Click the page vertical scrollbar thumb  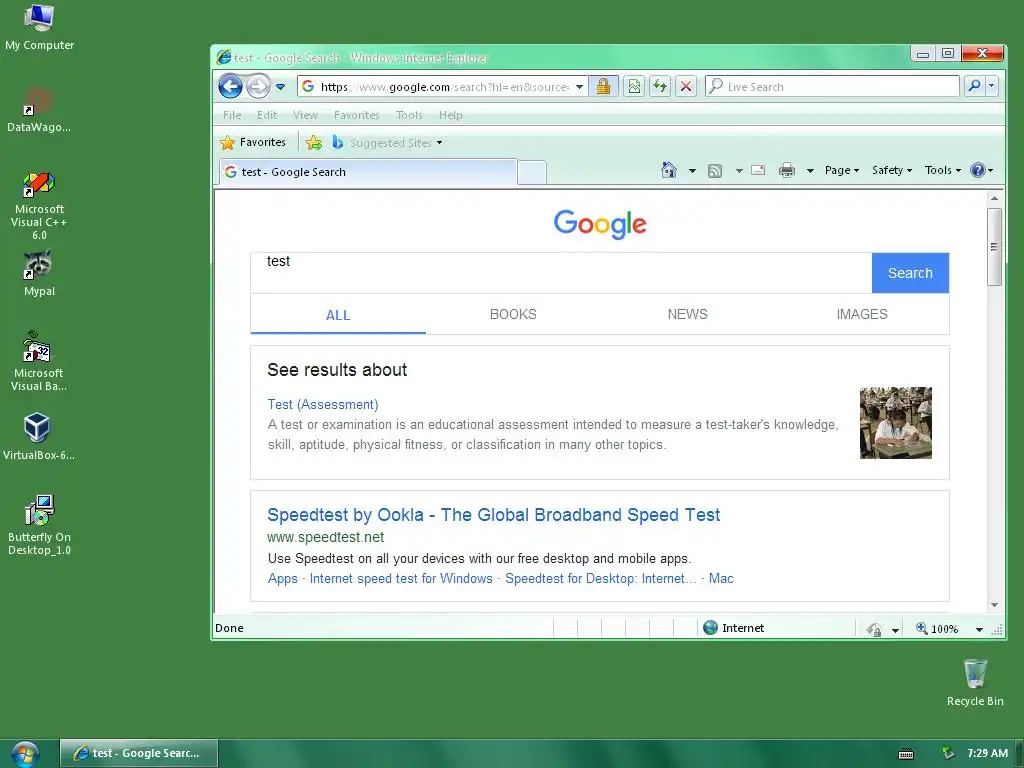click(x=994, y=247)
